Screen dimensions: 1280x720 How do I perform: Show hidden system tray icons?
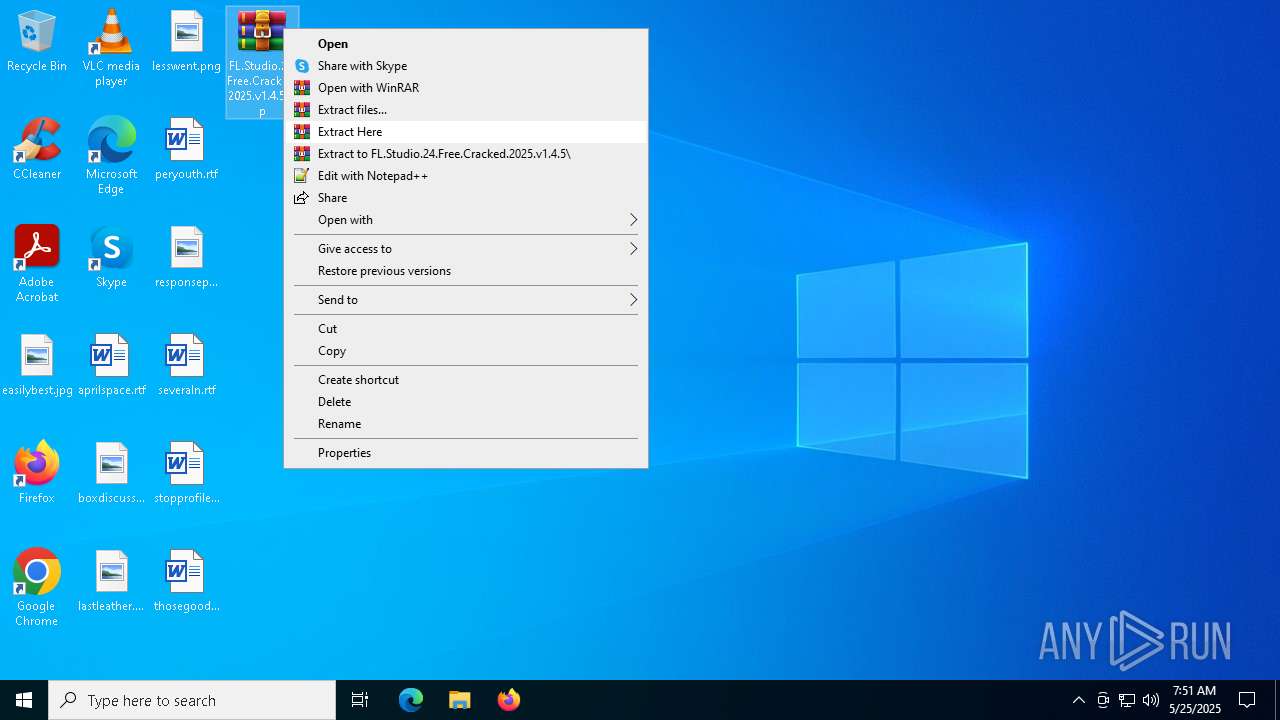coord(1078,700)
